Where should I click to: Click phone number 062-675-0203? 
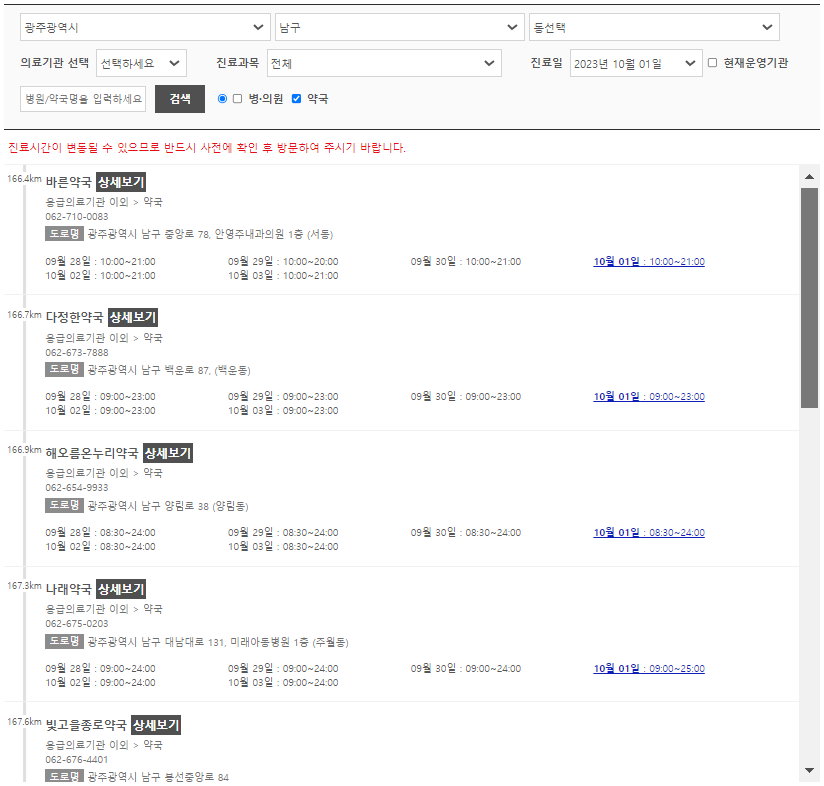click(77, 624)
